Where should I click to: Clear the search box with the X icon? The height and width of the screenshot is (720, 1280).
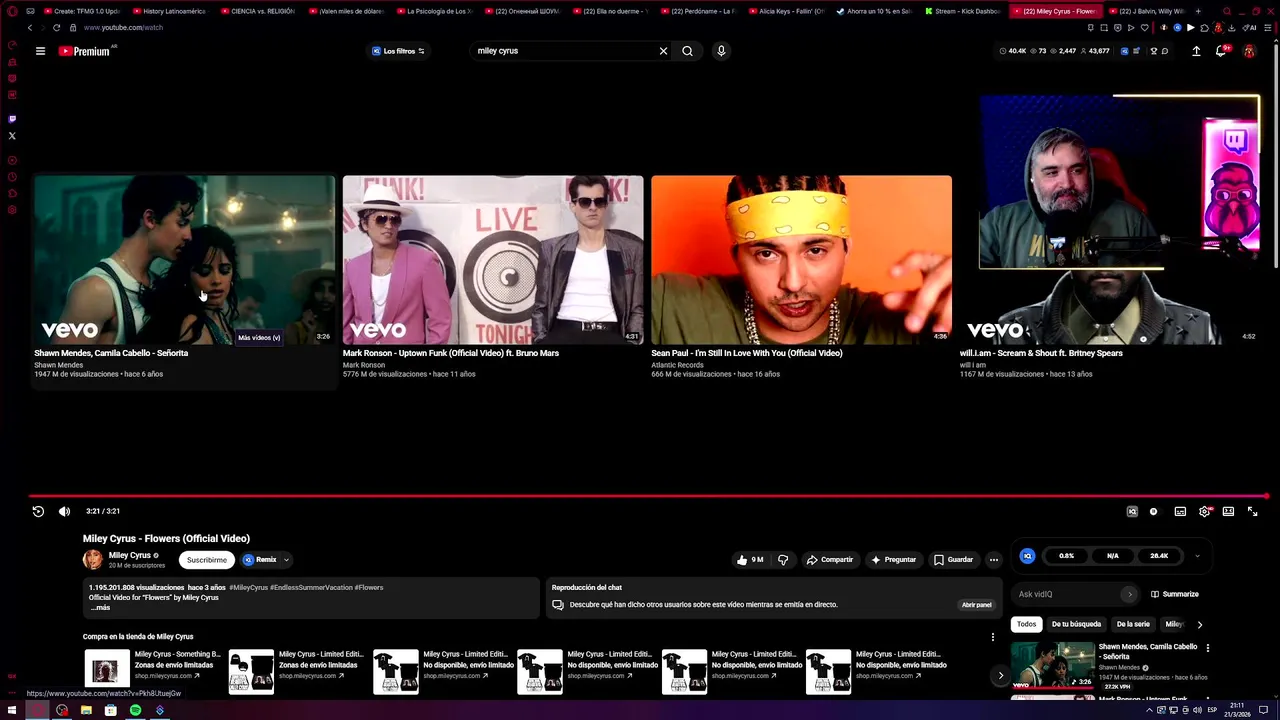tap(663, 51)
